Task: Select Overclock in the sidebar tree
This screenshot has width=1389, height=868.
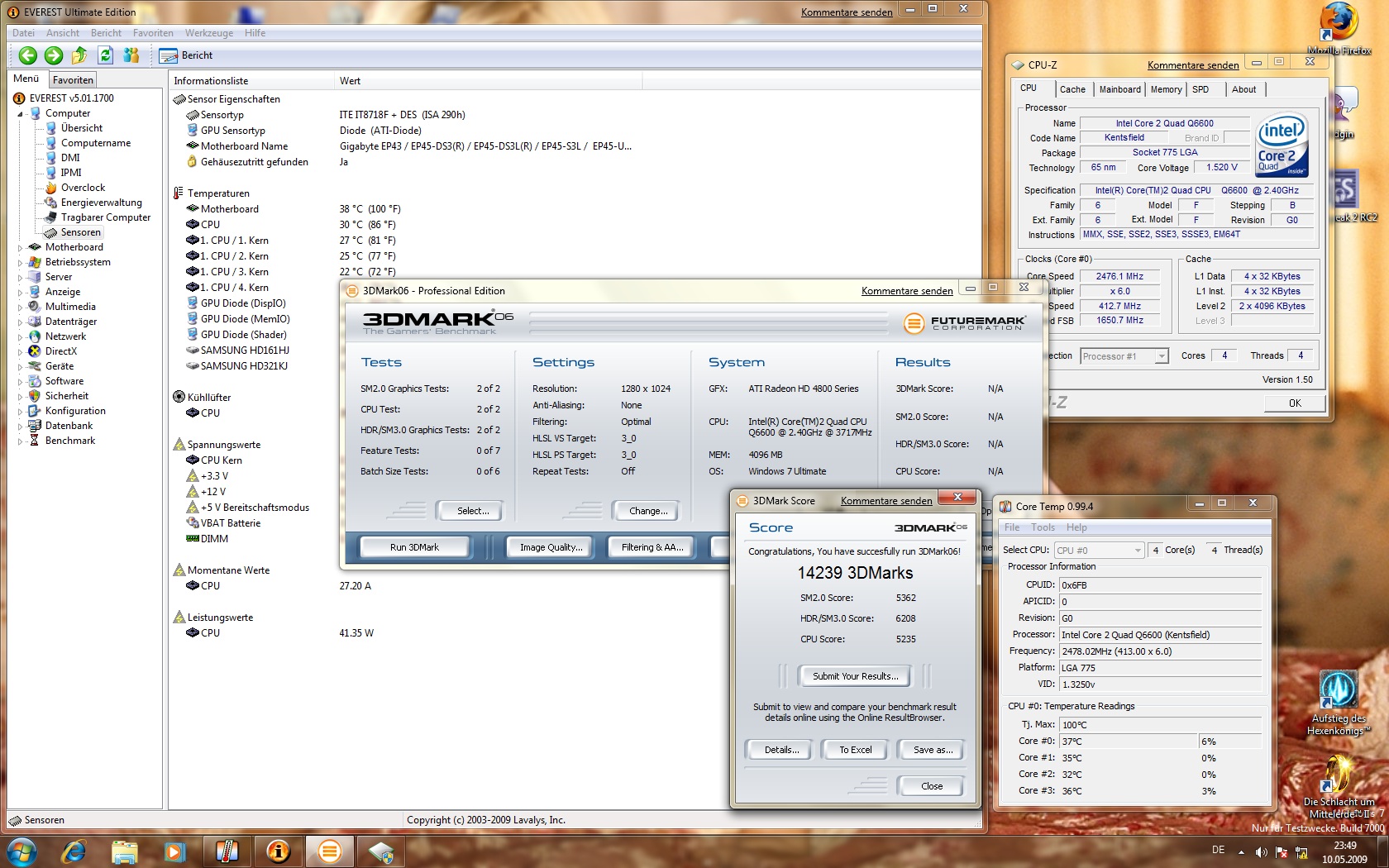Action: click(x=83, y=188)
